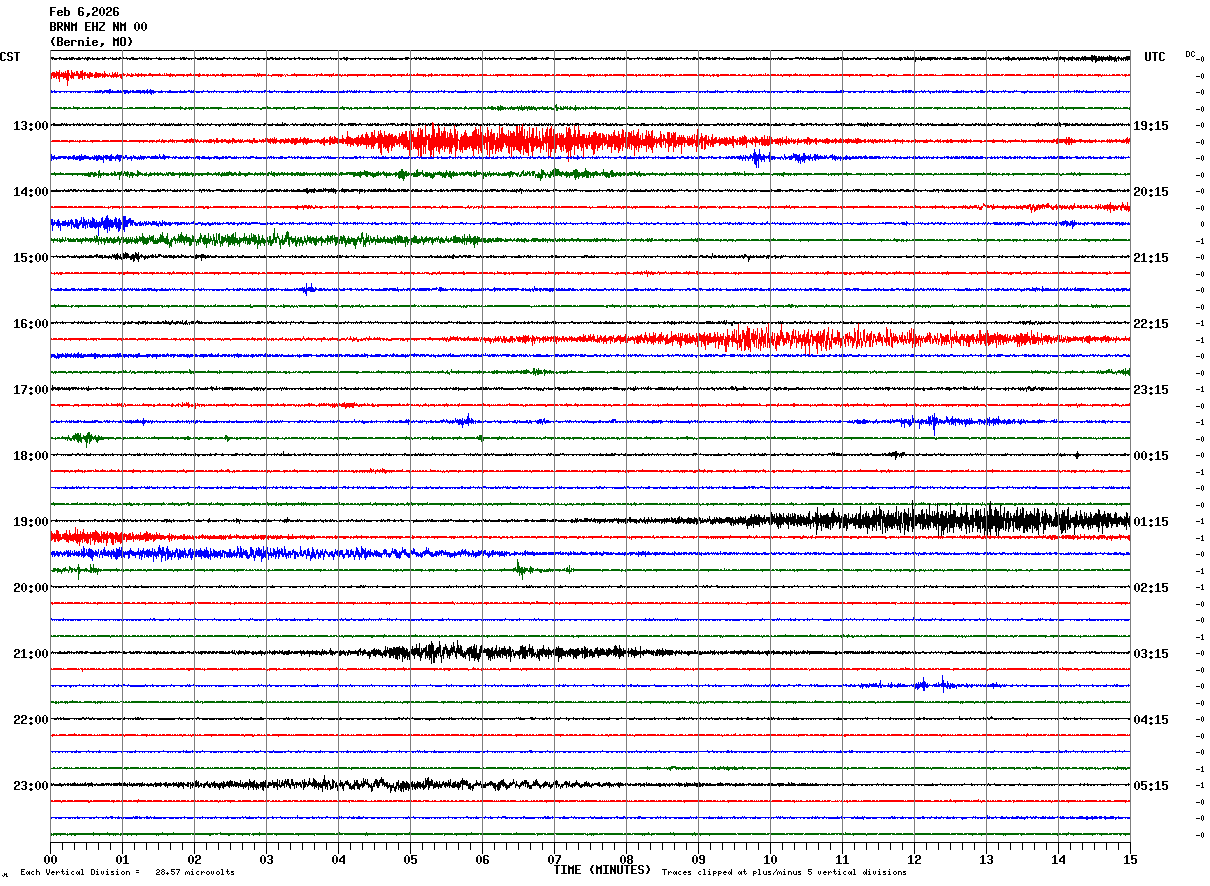Click minute tick label '03' on time axis

267,859
